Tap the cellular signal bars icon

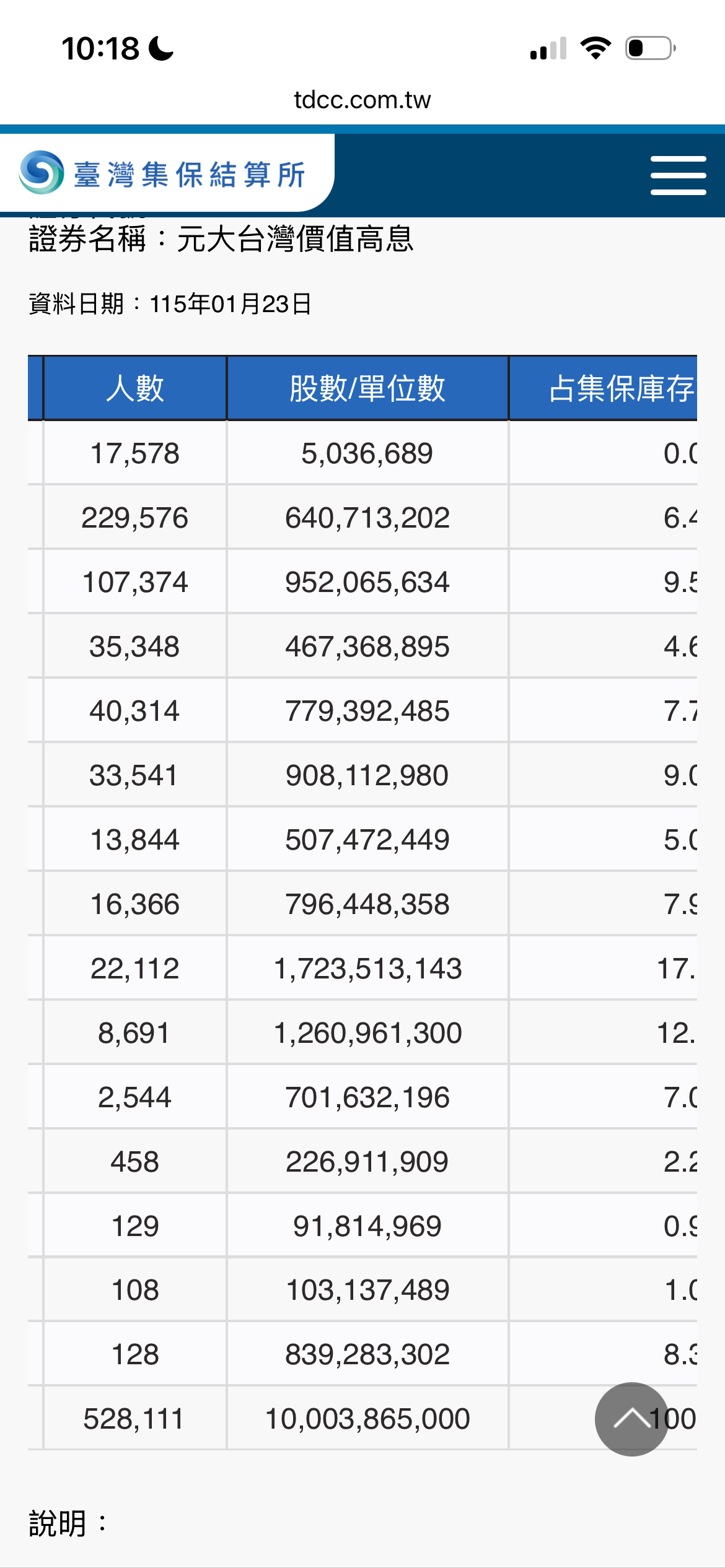[548, 49]
